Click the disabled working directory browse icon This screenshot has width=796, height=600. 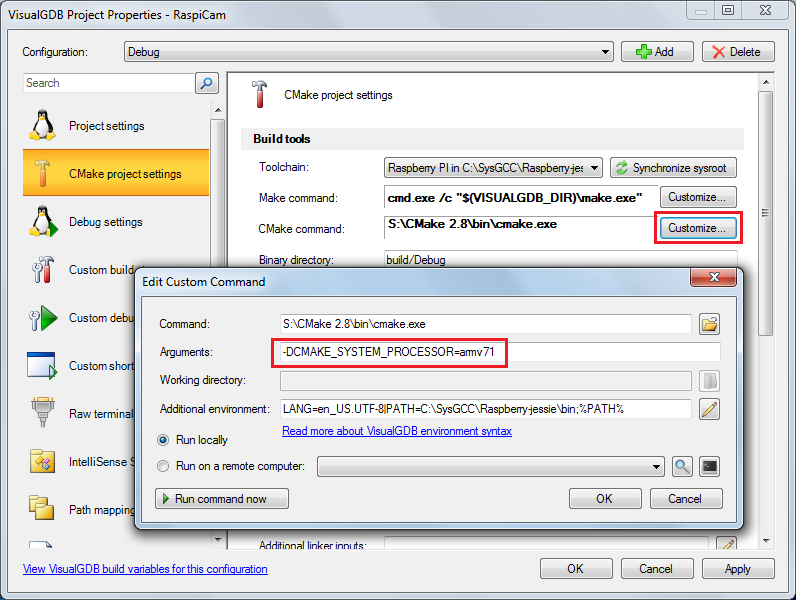click(x=709, y=381)
